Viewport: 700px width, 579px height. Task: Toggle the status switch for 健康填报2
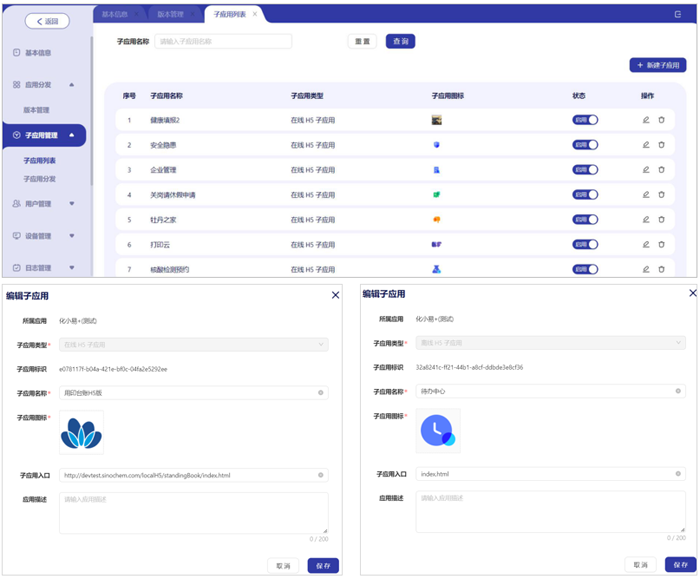coord(585,120)
